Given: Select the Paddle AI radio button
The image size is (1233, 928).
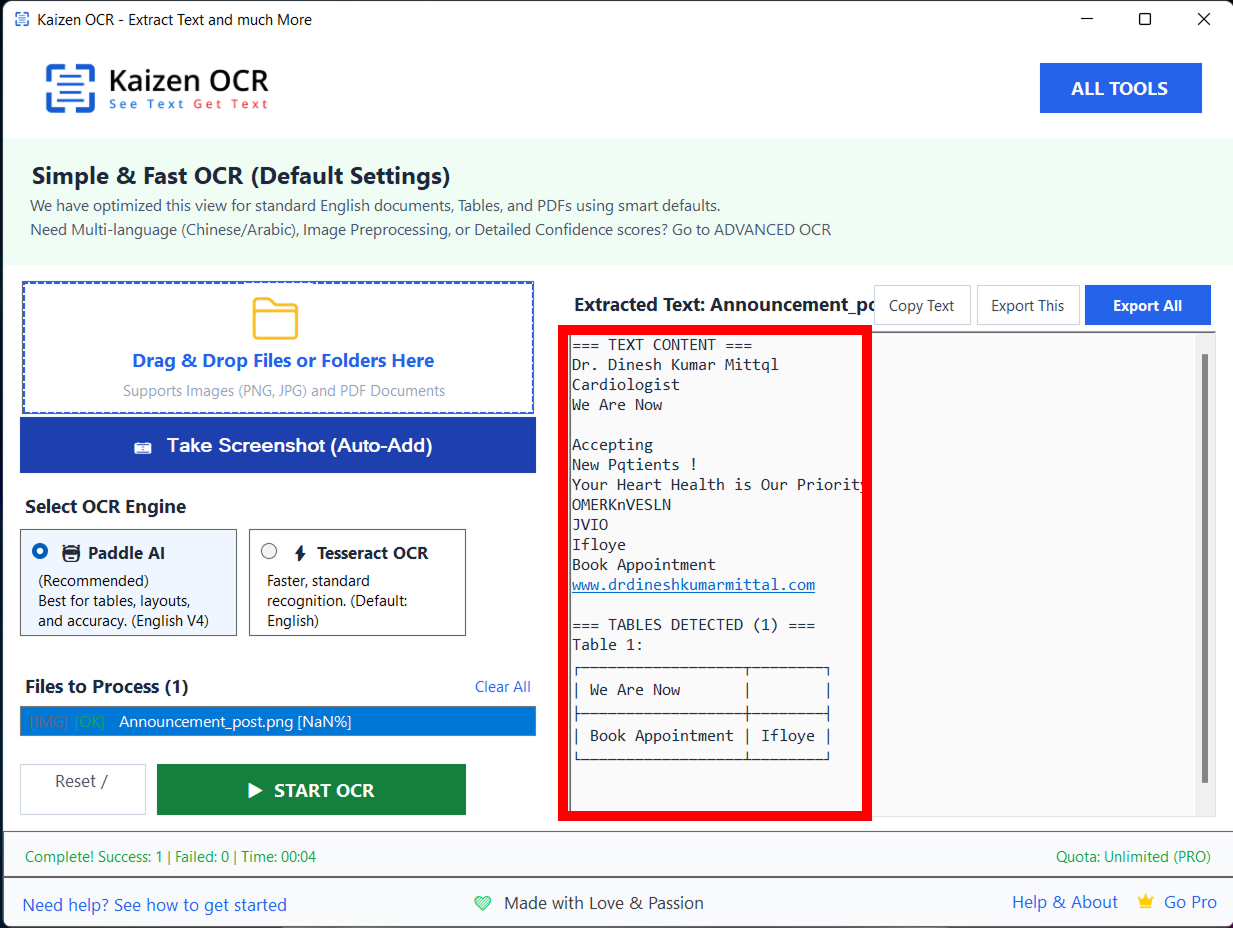Looking at the screenshot, I should [x=40, y=551].
